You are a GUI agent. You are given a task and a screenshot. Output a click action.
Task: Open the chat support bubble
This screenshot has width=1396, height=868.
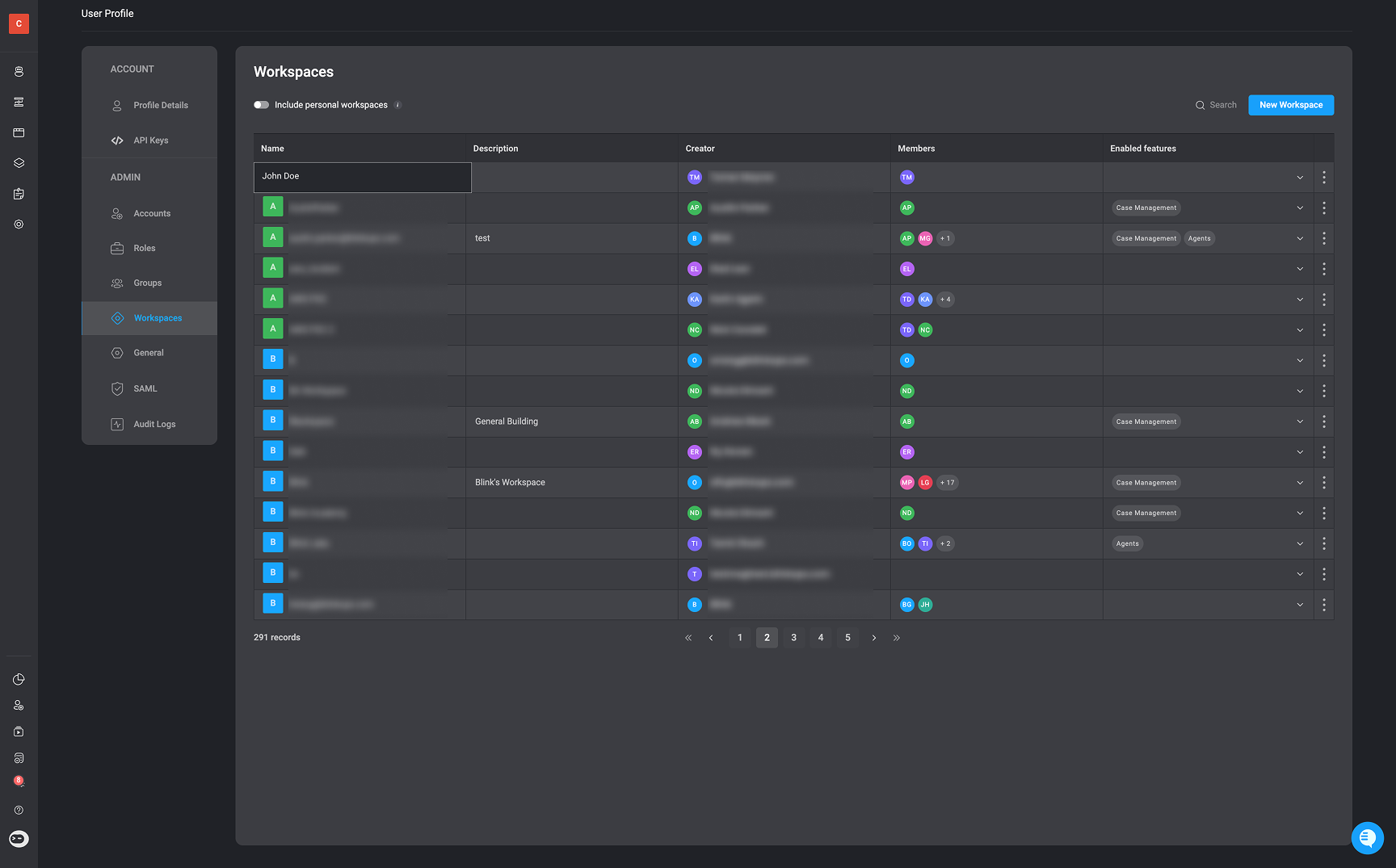point(1368,837)
